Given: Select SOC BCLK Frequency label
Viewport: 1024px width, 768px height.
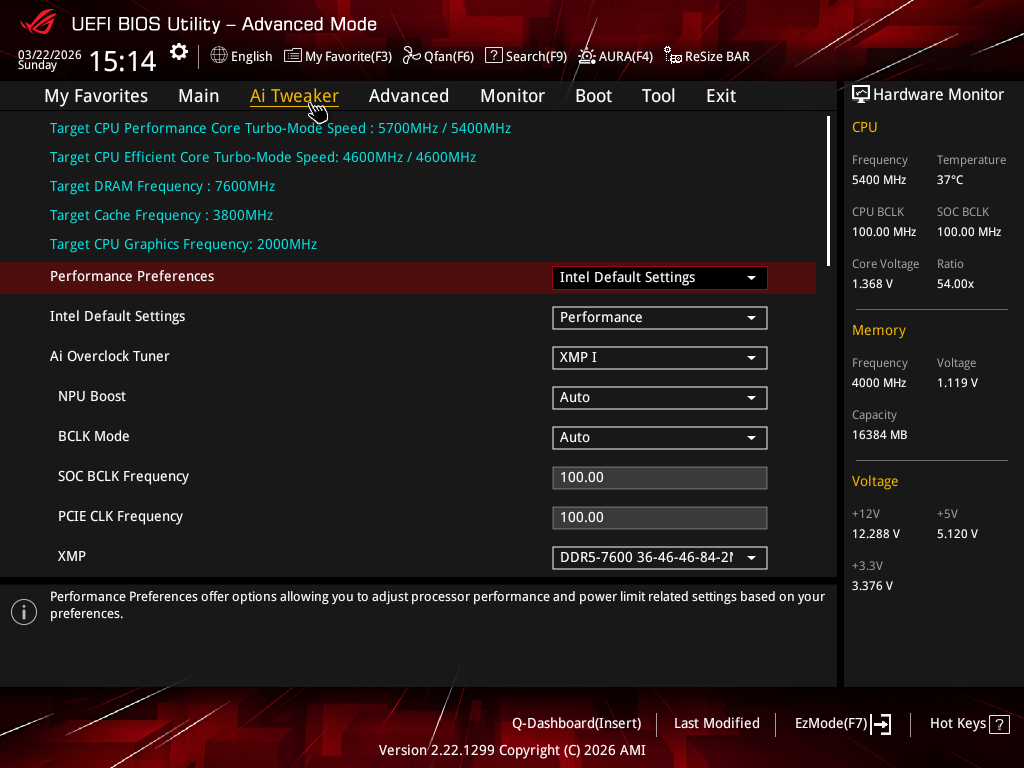Looking at the screenshot, I should click(x=123, y=476).
